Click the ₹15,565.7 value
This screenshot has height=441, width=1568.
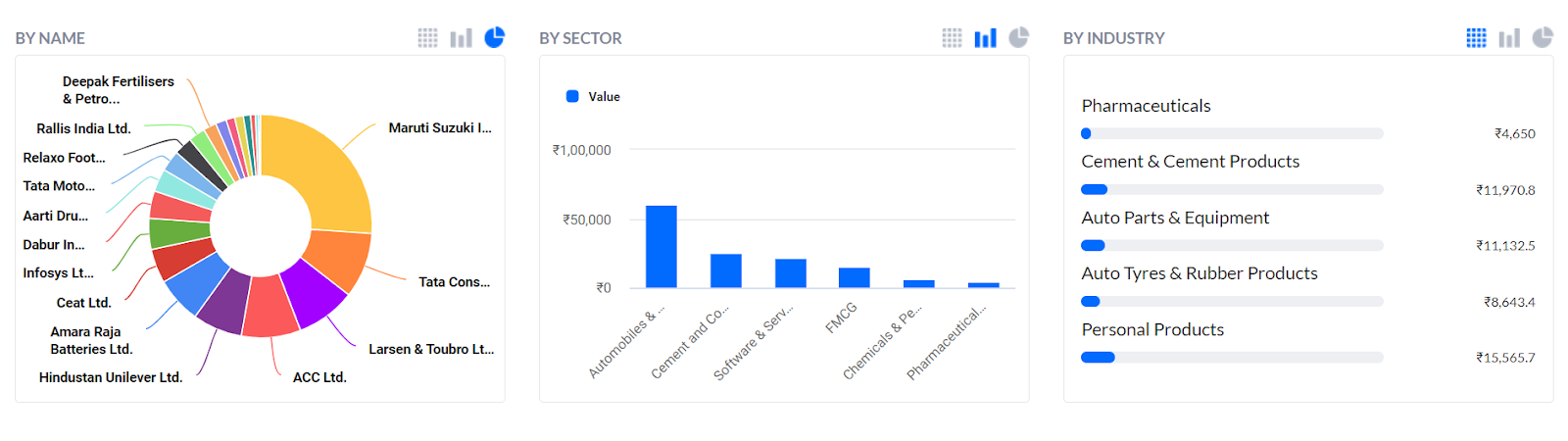click(1505, 358)
